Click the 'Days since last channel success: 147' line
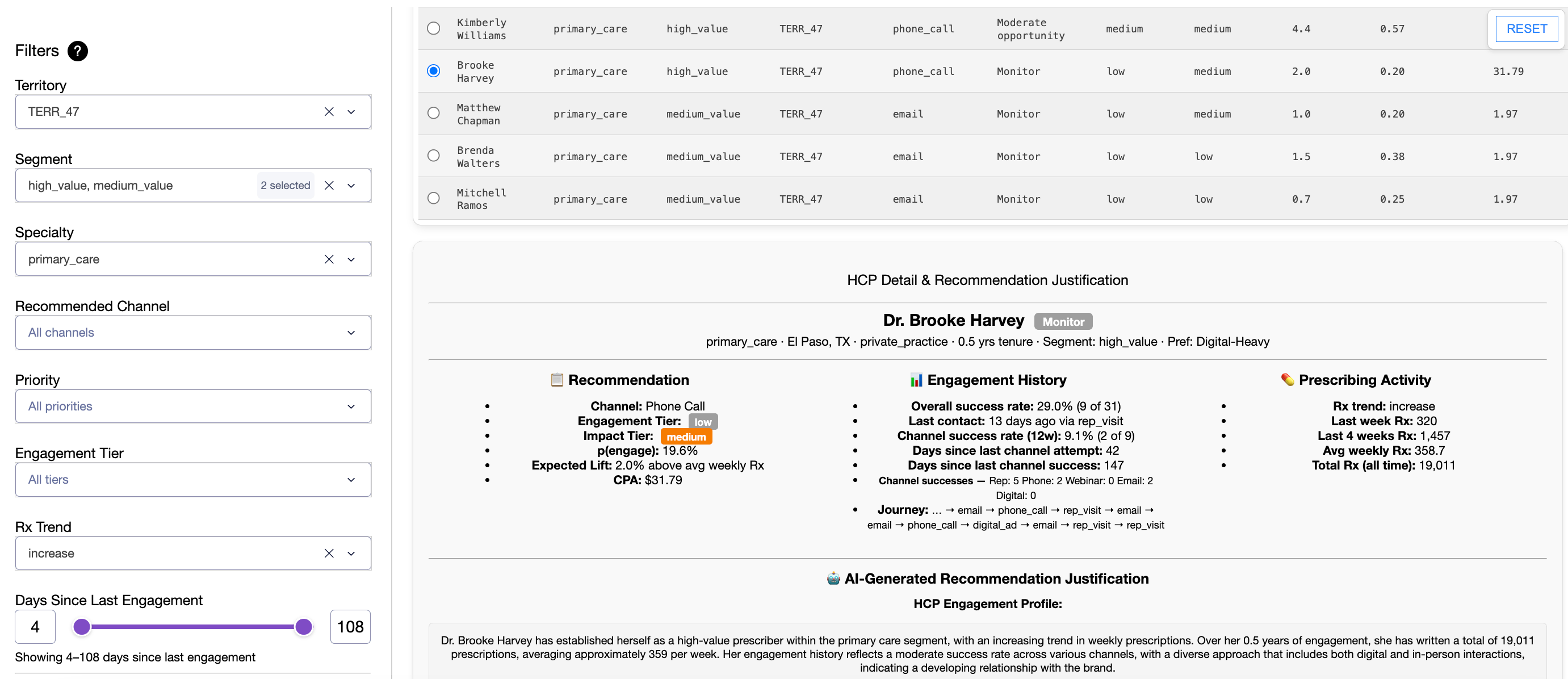 [1015, 466]
